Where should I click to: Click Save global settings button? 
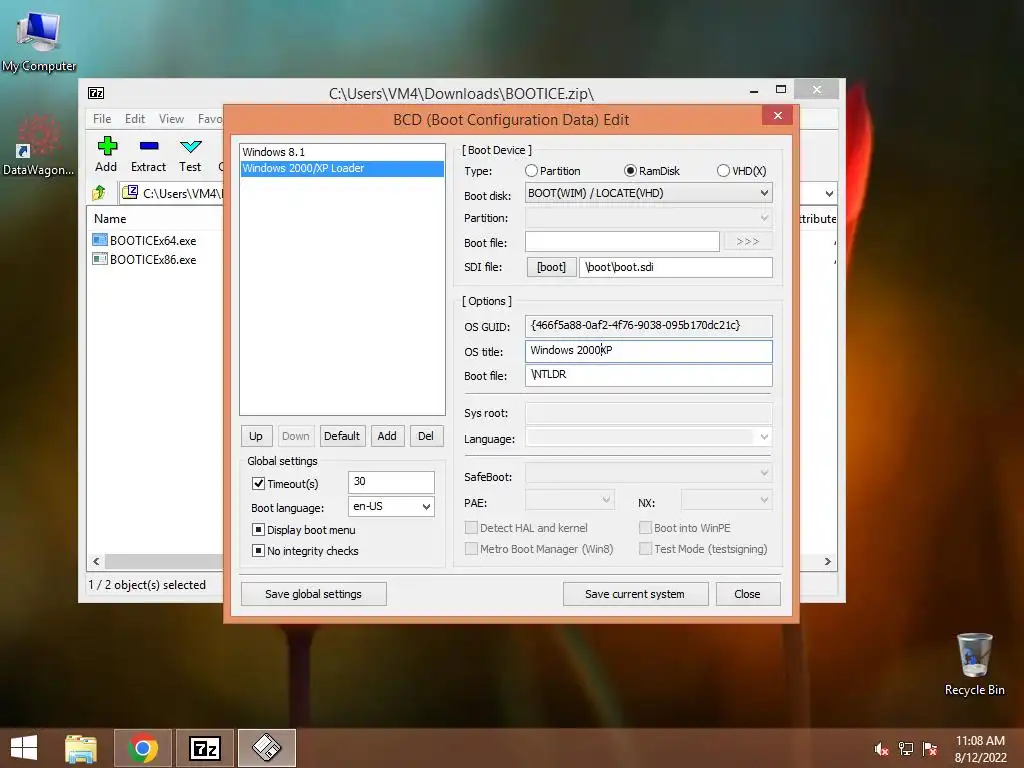[313, 594]
